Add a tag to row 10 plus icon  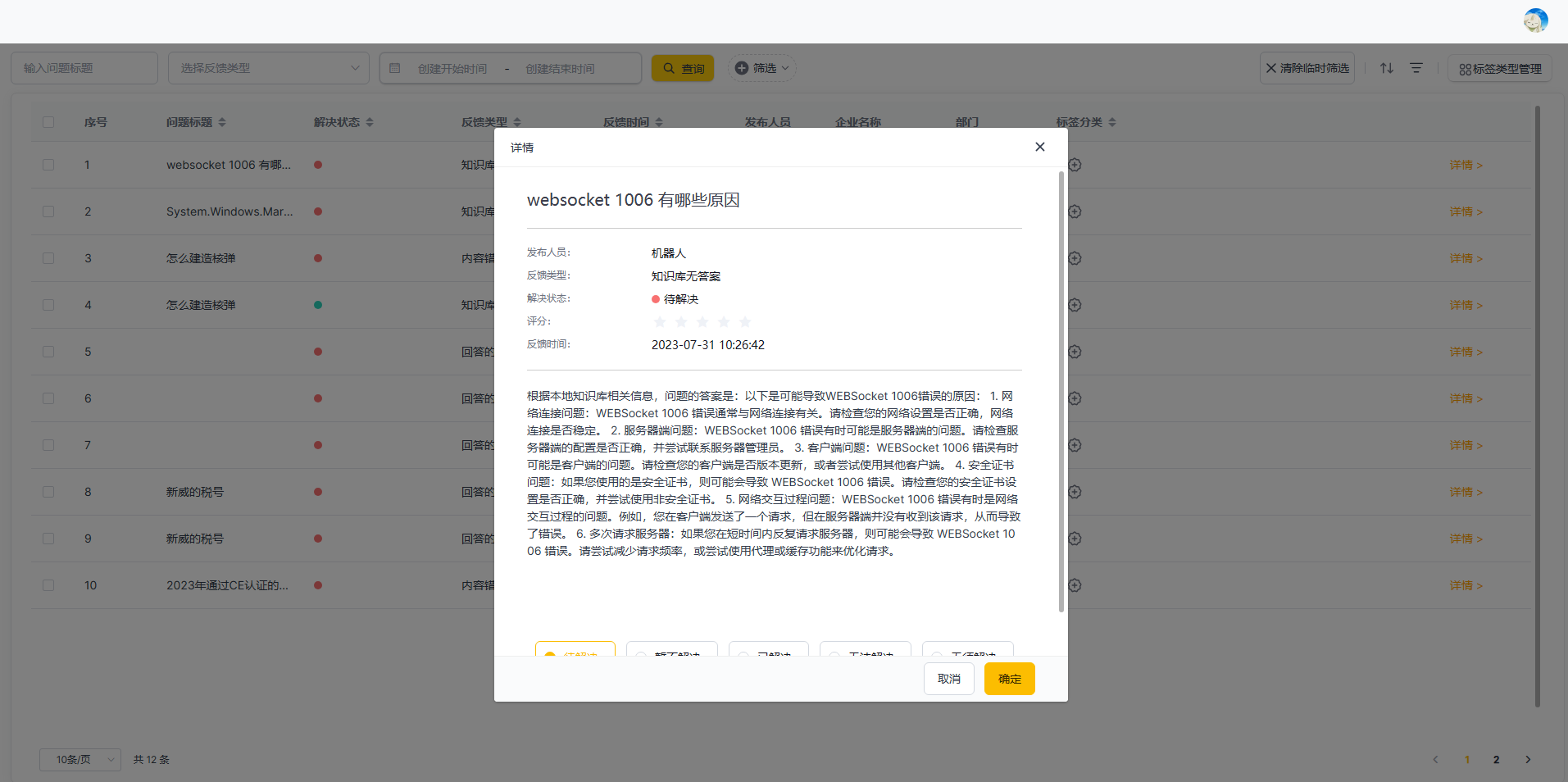click(1075, 585)
